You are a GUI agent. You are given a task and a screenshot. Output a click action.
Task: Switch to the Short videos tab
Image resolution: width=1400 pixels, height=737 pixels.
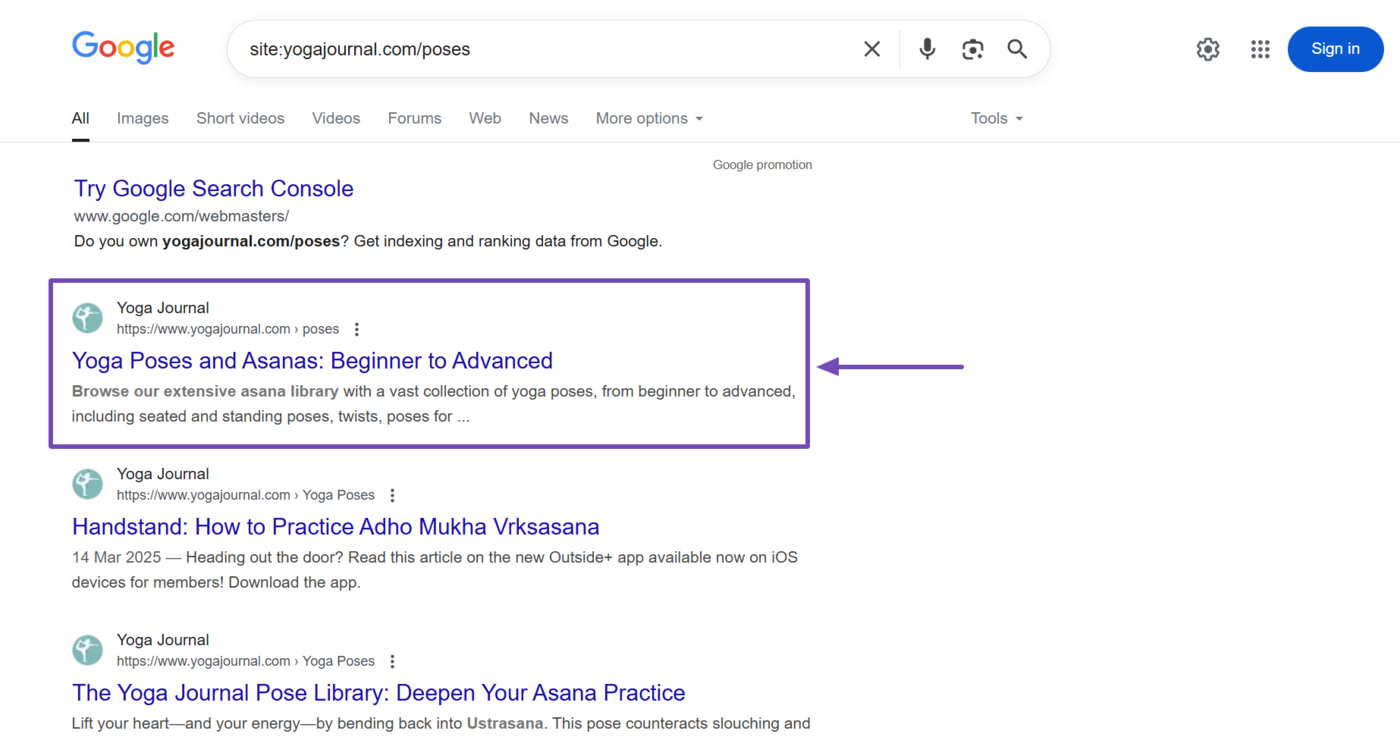click(240, 118)
